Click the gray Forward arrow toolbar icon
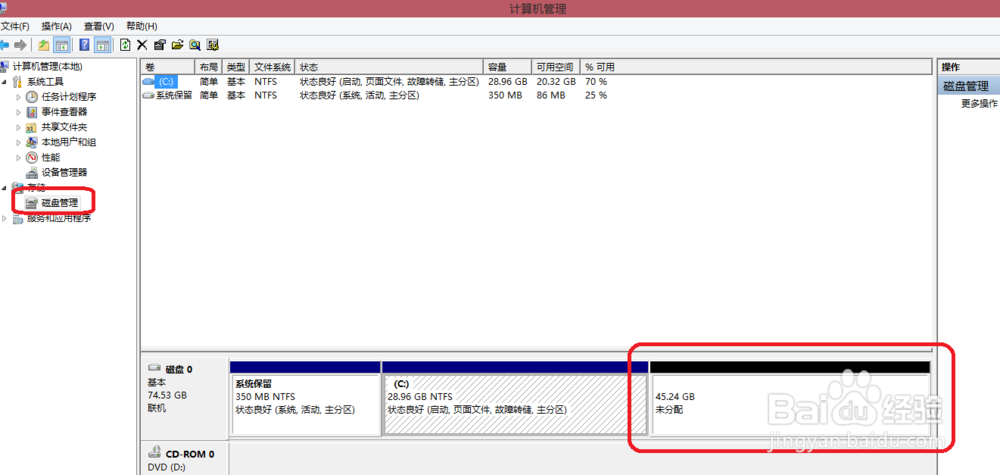Viewport: 1000px width, 475px height. [x=20, y=45]
